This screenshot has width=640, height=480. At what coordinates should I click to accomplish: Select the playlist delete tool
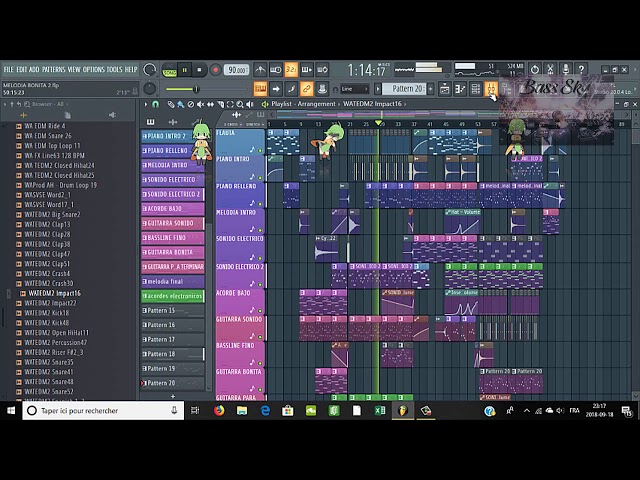tap(190, 104)
